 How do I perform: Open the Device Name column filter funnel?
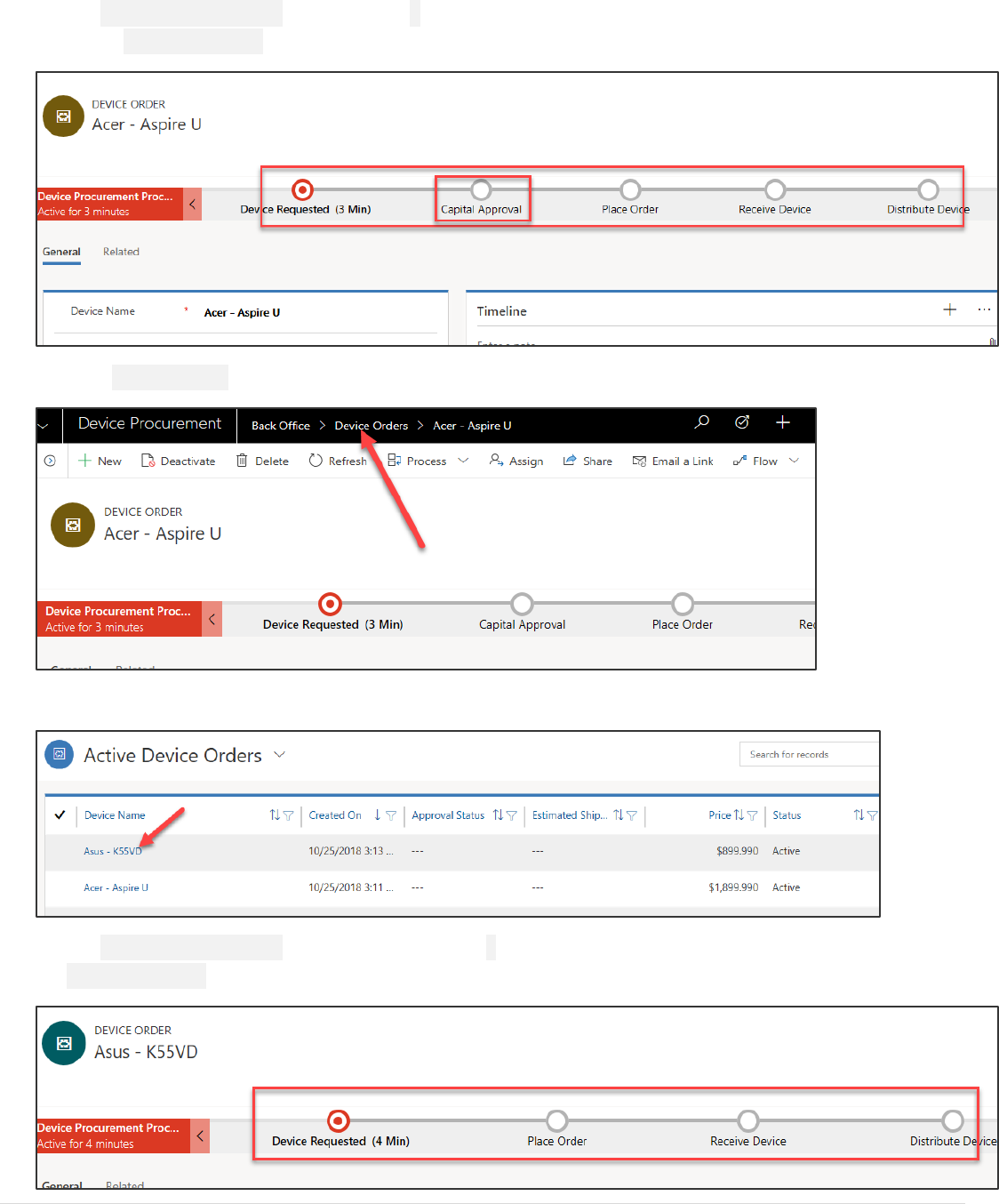(288, 815)
